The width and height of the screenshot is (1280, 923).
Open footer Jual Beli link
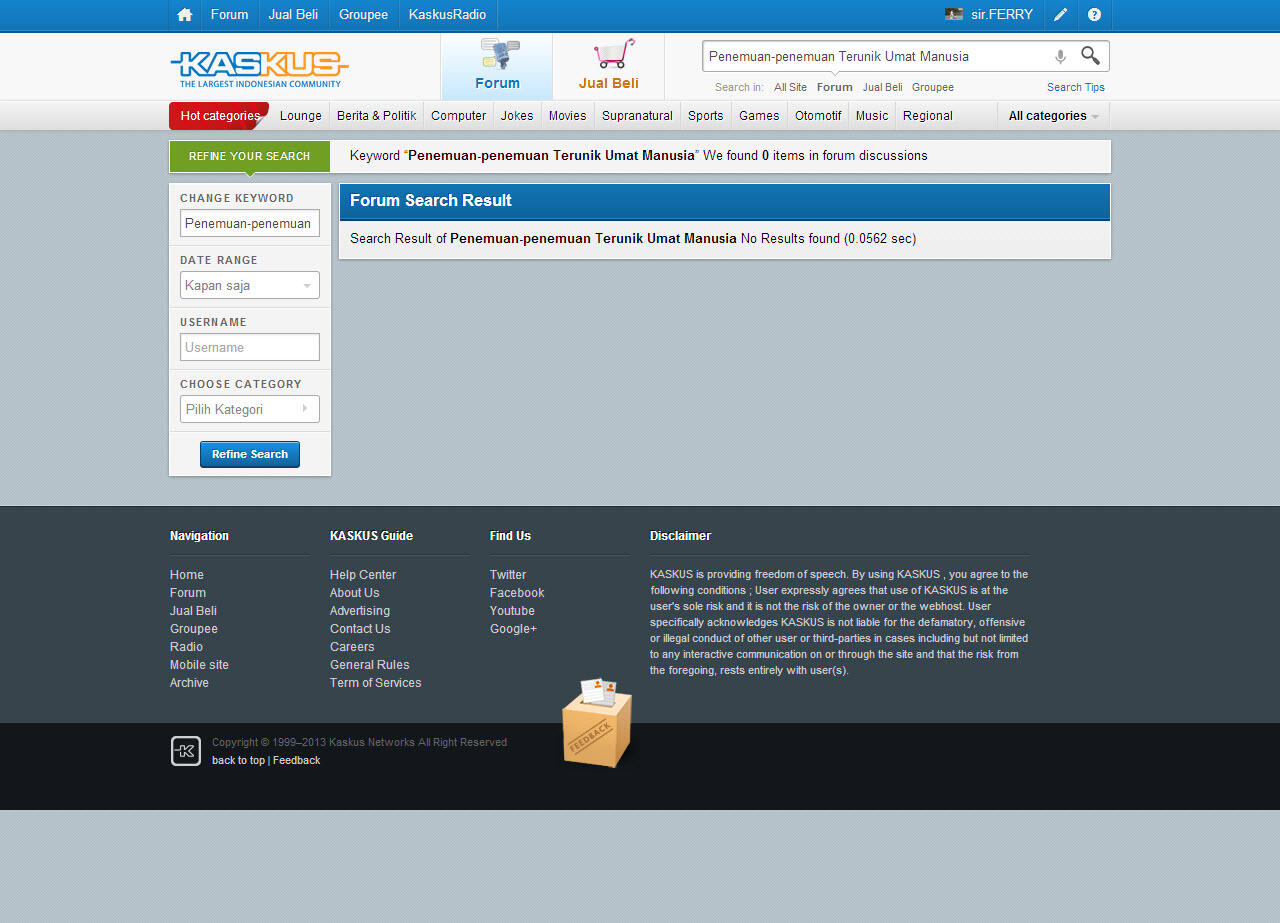point(193,611)
